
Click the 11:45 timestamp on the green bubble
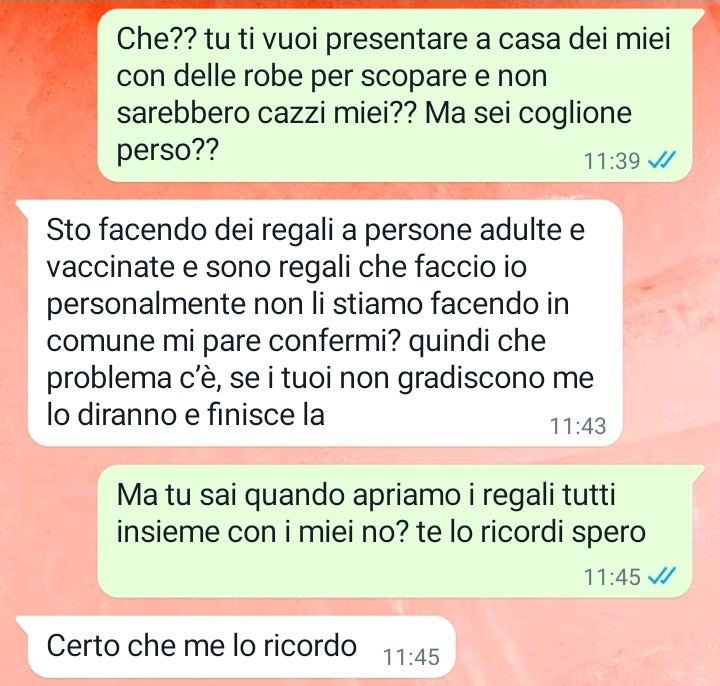coord(612,577)
